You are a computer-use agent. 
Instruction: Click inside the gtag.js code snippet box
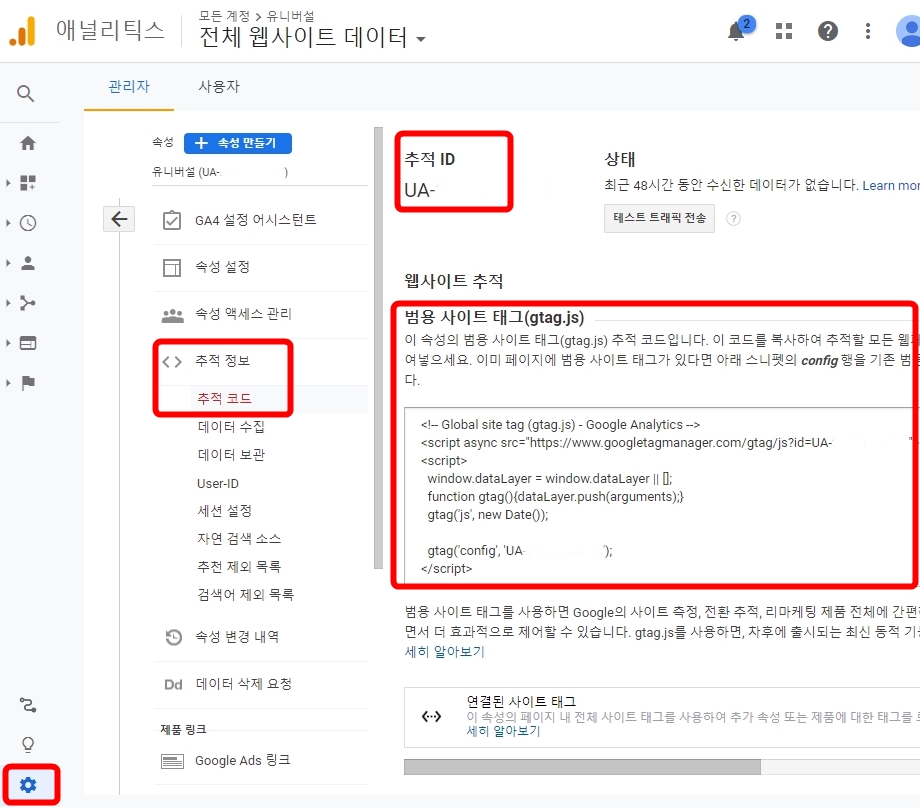pyautogui.click(x=662, y=496)
